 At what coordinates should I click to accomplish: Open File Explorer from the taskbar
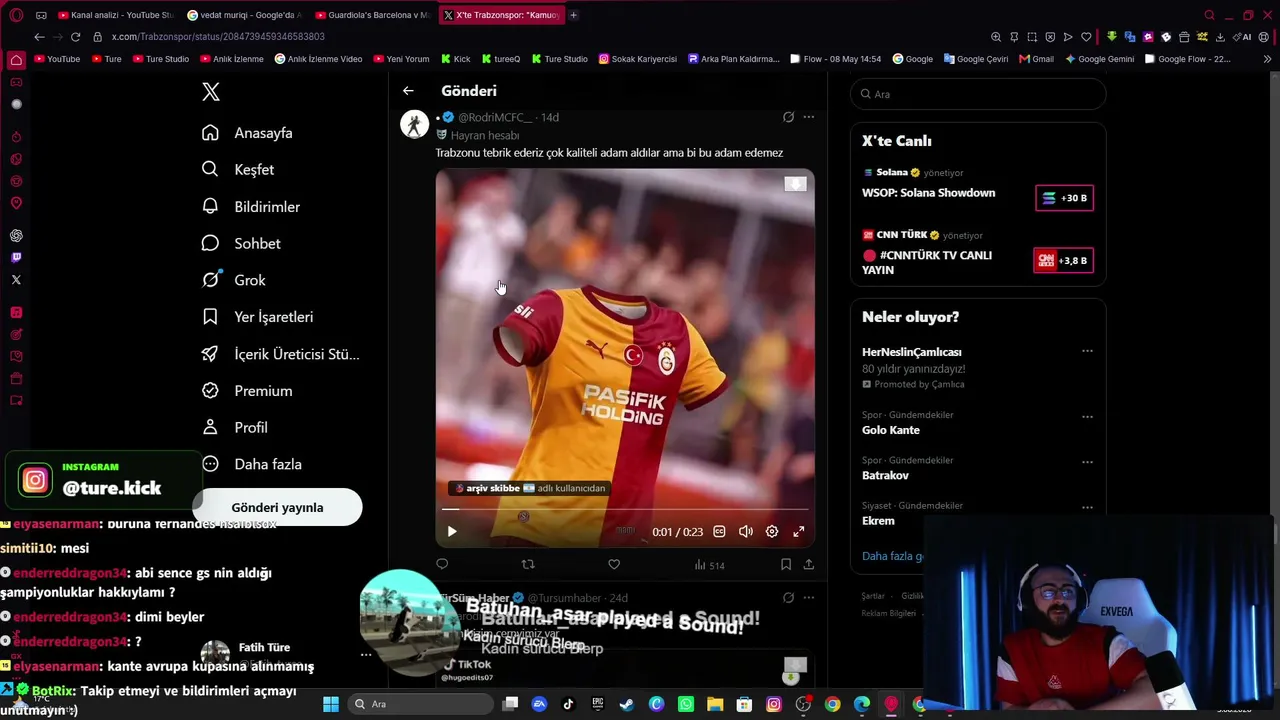(x=715, y=704)
